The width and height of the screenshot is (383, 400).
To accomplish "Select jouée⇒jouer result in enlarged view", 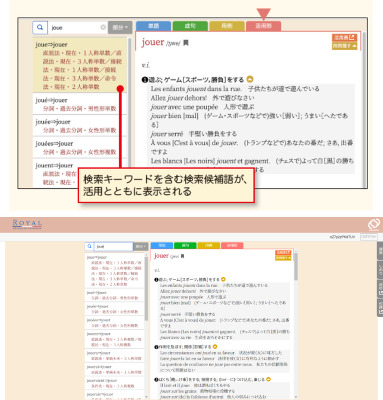I will [80, 126].
